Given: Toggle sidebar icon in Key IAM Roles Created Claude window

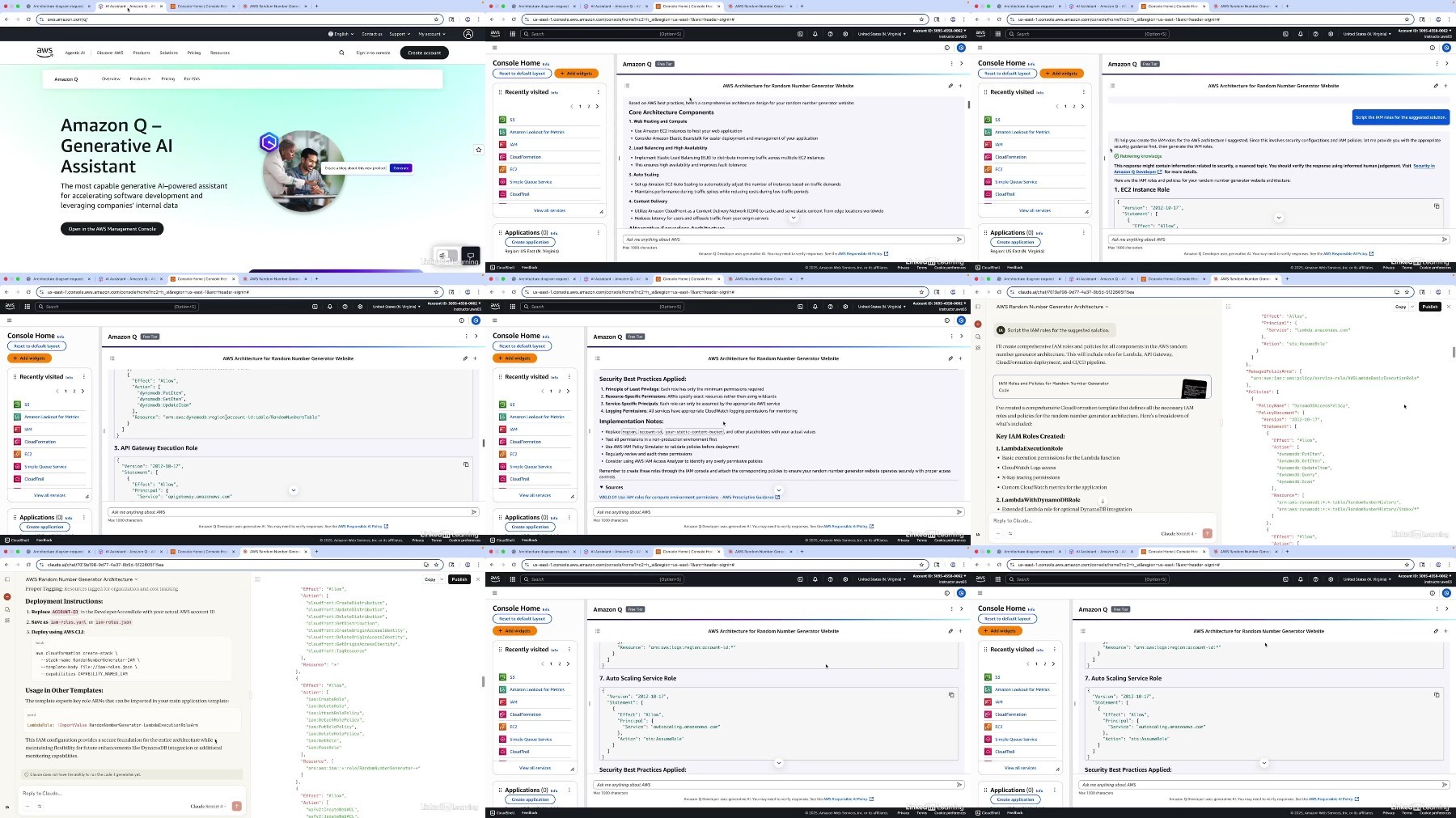Looking at the screenshot, I should [978, 307].
